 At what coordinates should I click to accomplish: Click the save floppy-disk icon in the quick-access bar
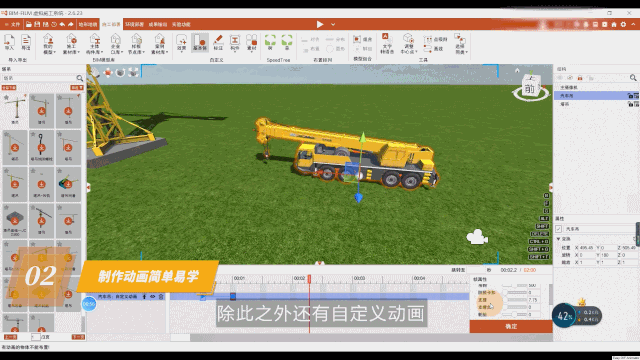tap(37, 24)
